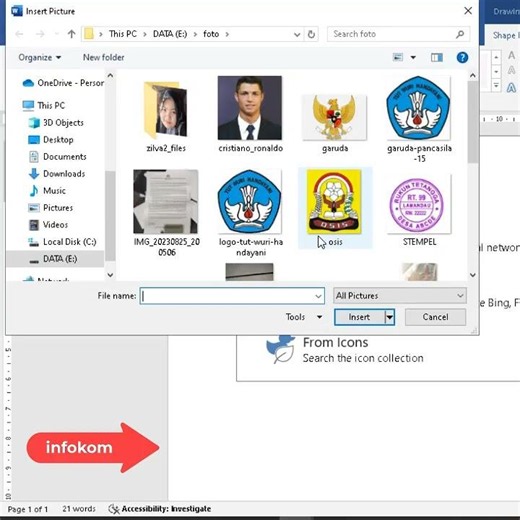Viewport: 520px width, 520px height.
Task: Refresh the foto folder listing
Action: [x=311, y=34]
